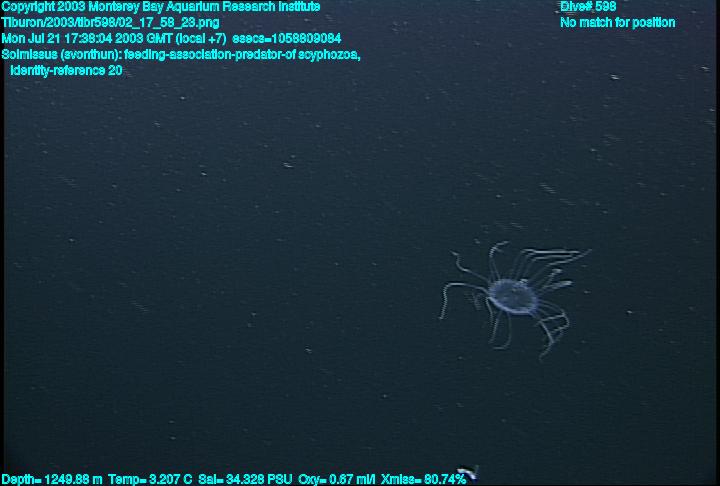720x486 pixels.
Task: Click the 'No match for position' message
Action: [x=618, y=23]
